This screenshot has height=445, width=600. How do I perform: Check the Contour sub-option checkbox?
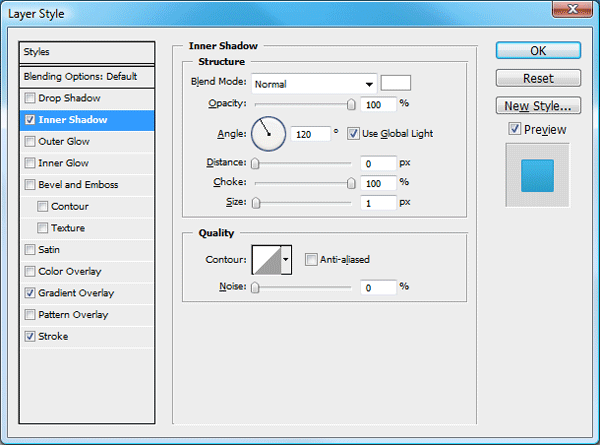pyautogui.click(x=42, y=207)
